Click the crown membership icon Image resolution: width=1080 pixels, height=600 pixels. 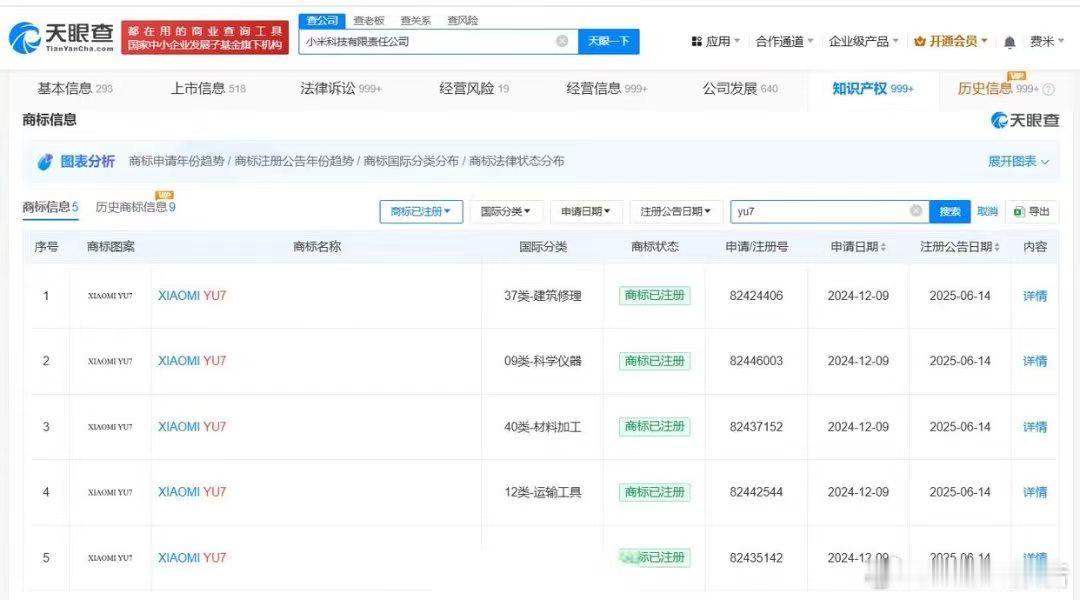point(920,41)
